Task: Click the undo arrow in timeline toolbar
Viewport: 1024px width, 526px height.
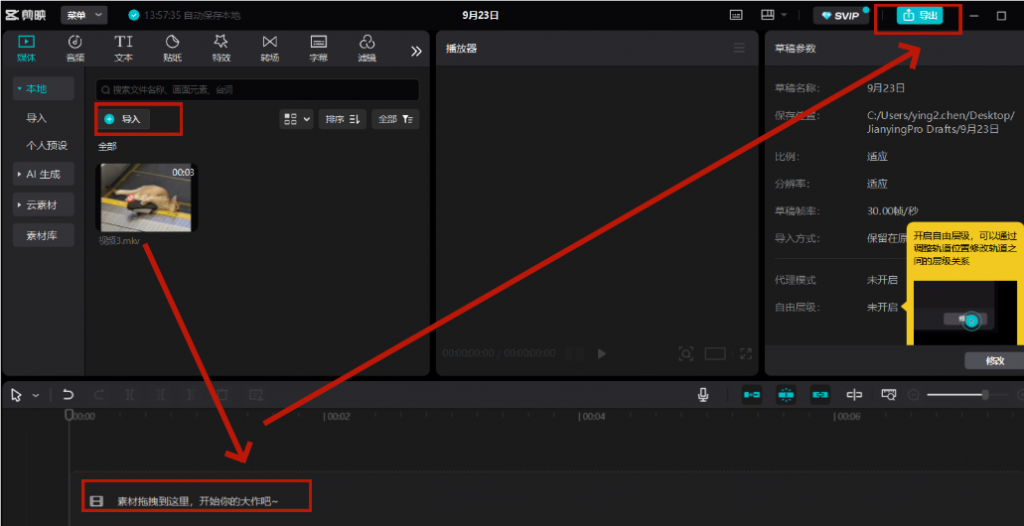Action: pyautogui.click(x=68, y=395)
